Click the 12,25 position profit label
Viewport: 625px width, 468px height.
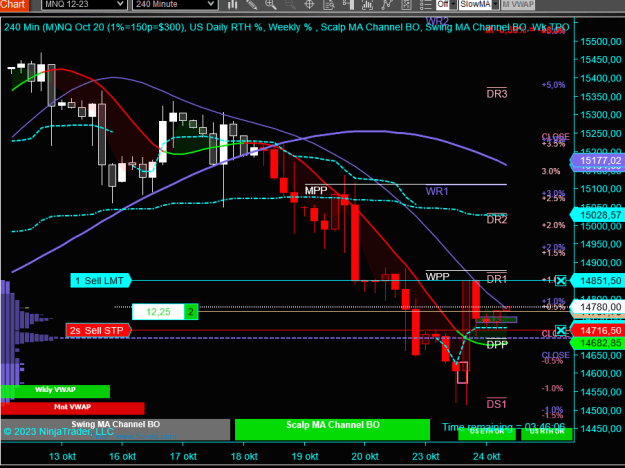pos(158,312)
